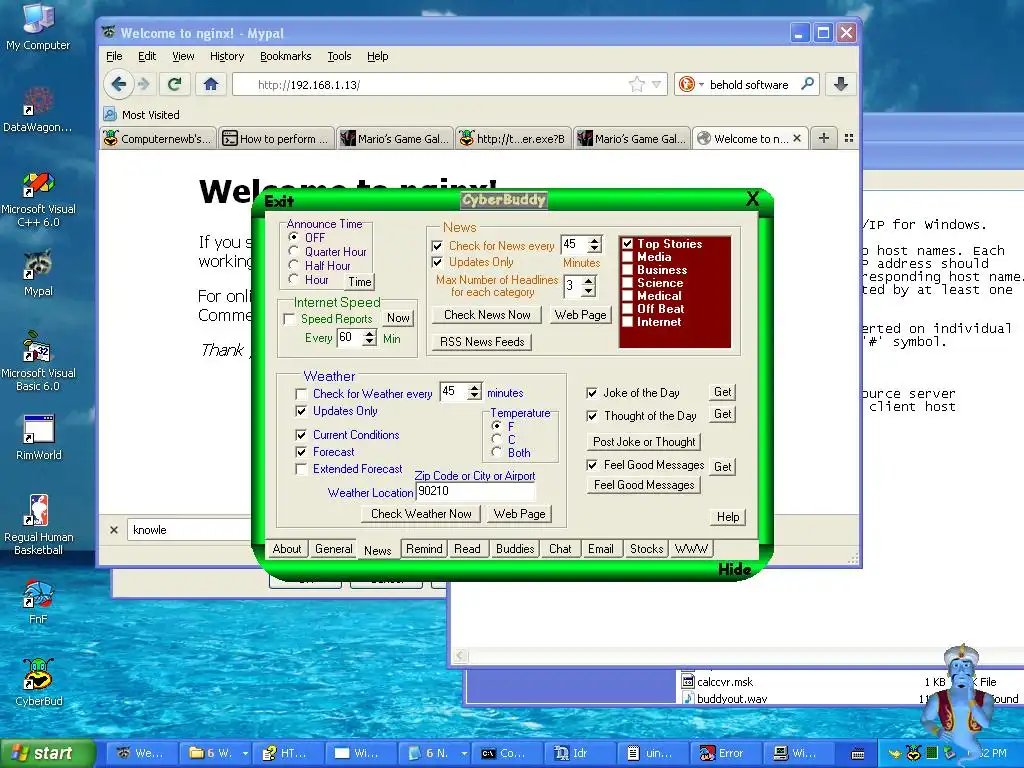The height and width of the screenshot is (768, 1024).
Task: Open the Mypal raccoon desktop icon
Action: pos(38,273)
